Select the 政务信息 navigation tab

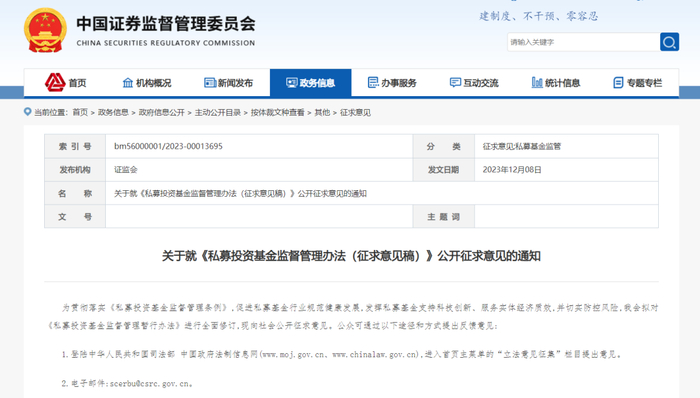[310, 83]
